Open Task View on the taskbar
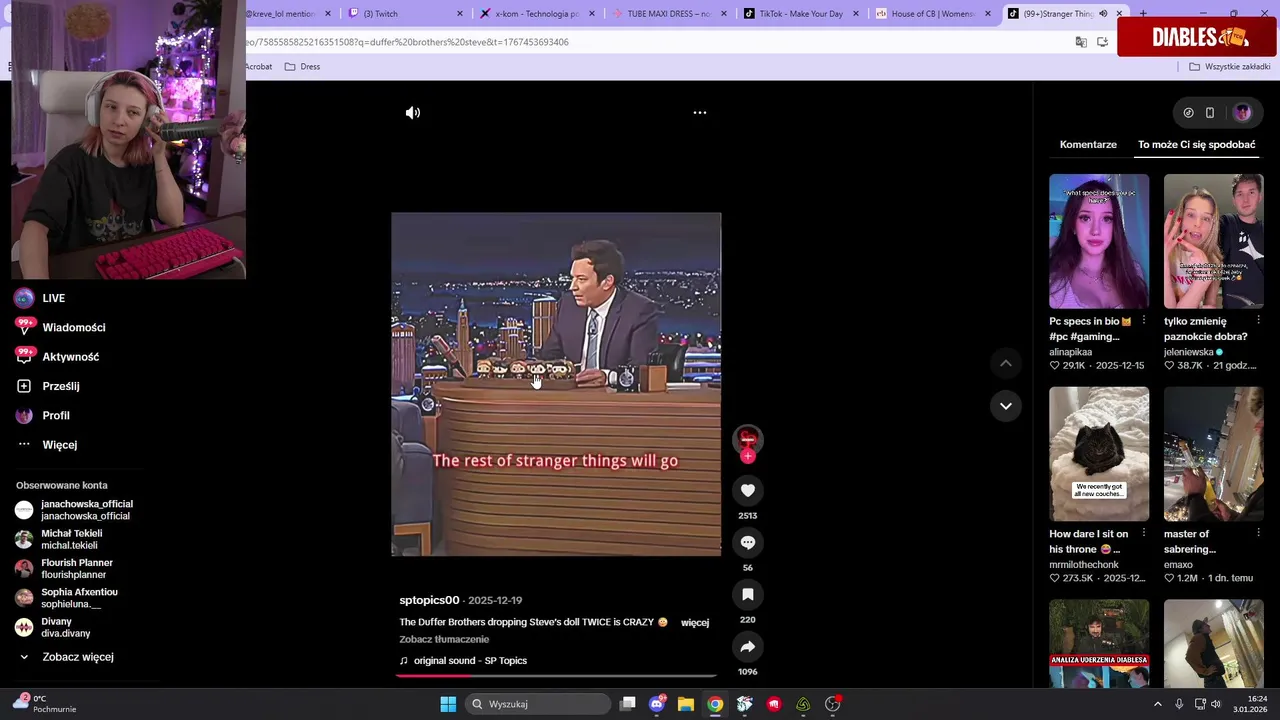This screenshot has height=720, width=1280. tap(628, 704)
